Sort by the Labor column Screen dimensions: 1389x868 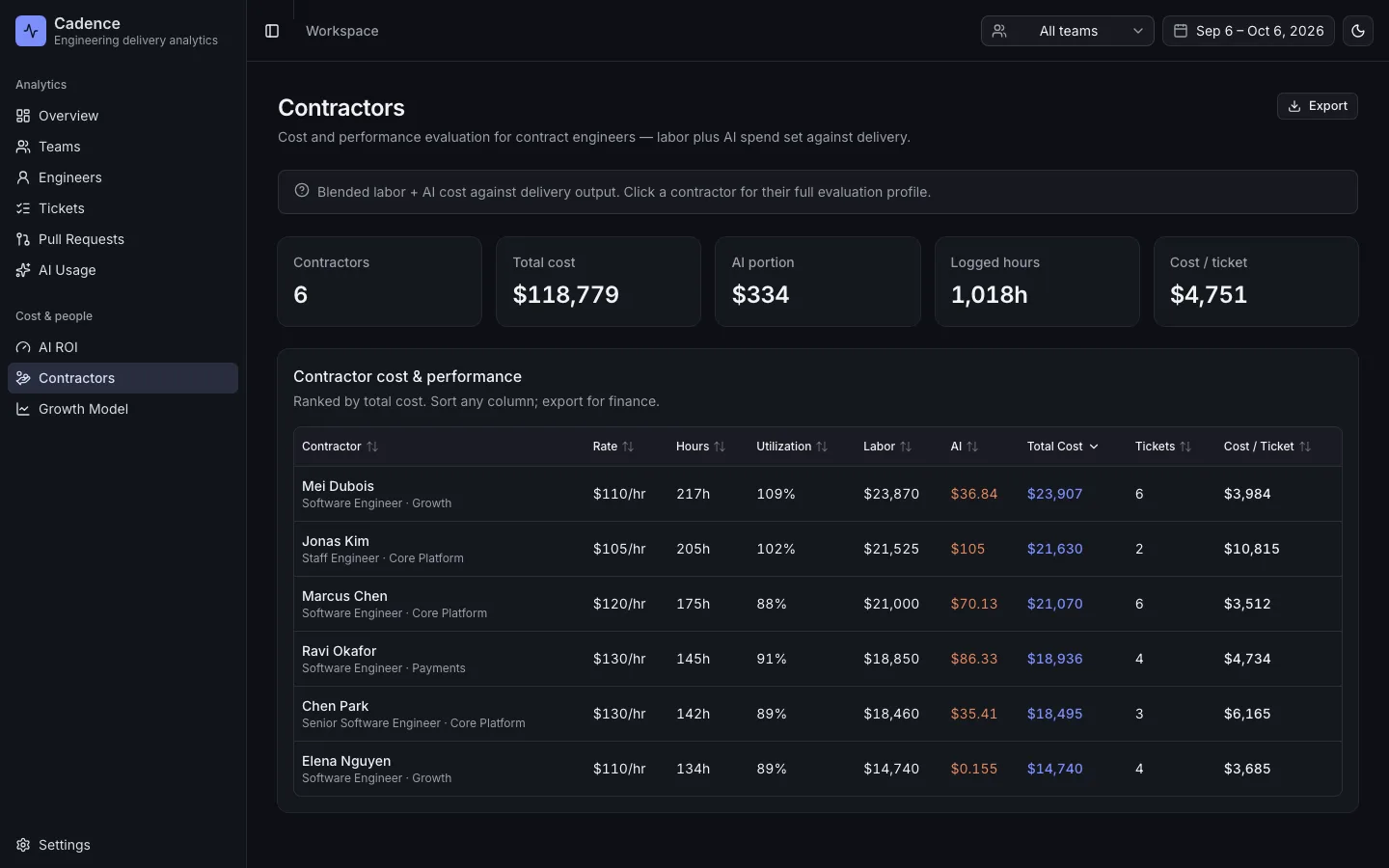pyautogui.click(x=887, y=447)
